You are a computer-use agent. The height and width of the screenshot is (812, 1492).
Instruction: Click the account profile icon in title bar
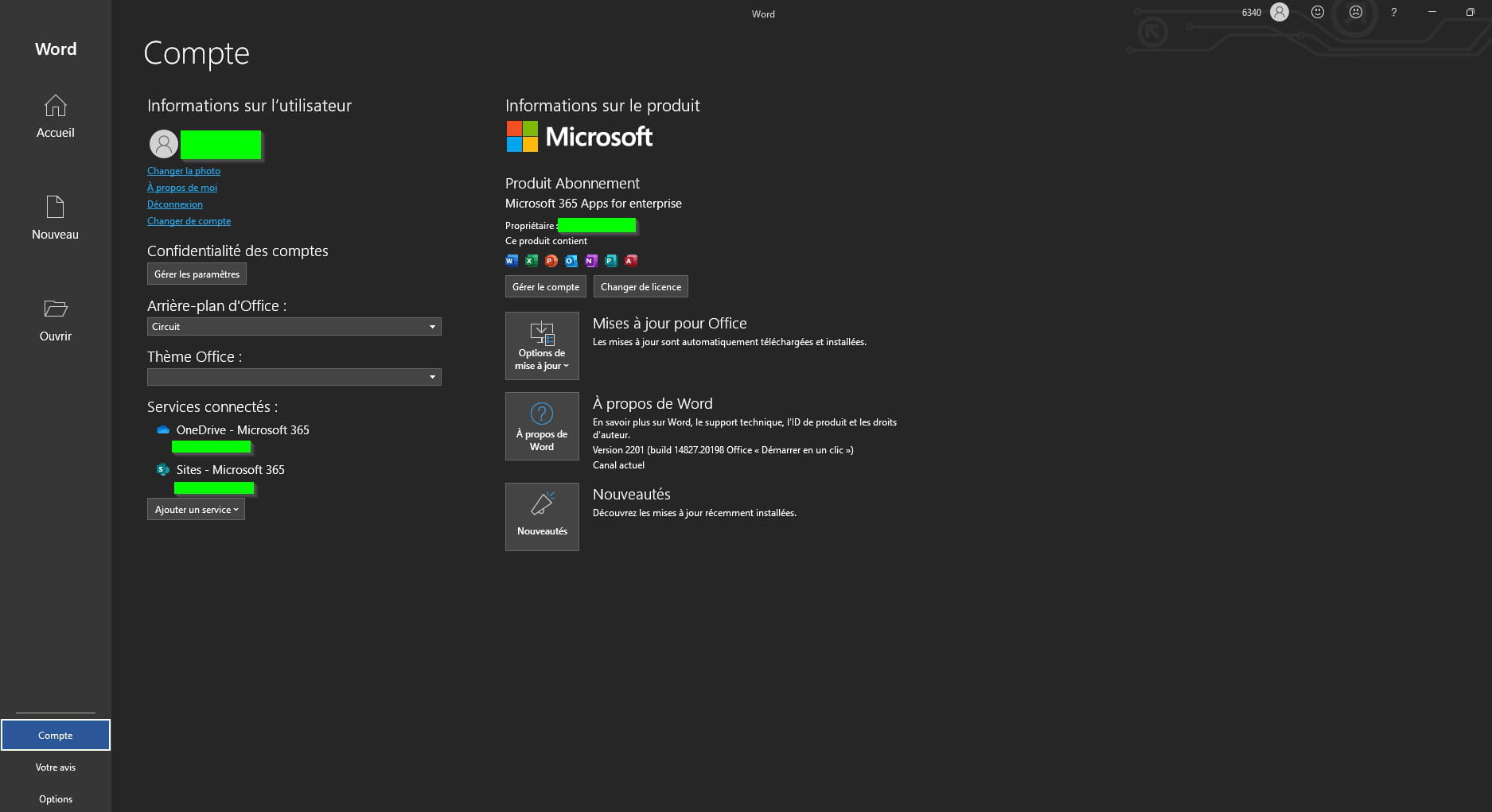(1280, 12)
